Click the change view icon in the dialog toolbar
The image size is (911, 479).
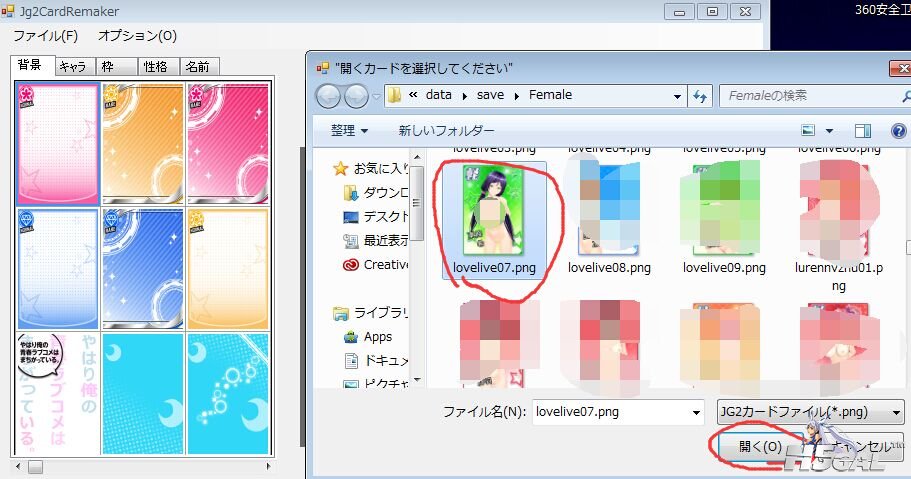point(808,131)
